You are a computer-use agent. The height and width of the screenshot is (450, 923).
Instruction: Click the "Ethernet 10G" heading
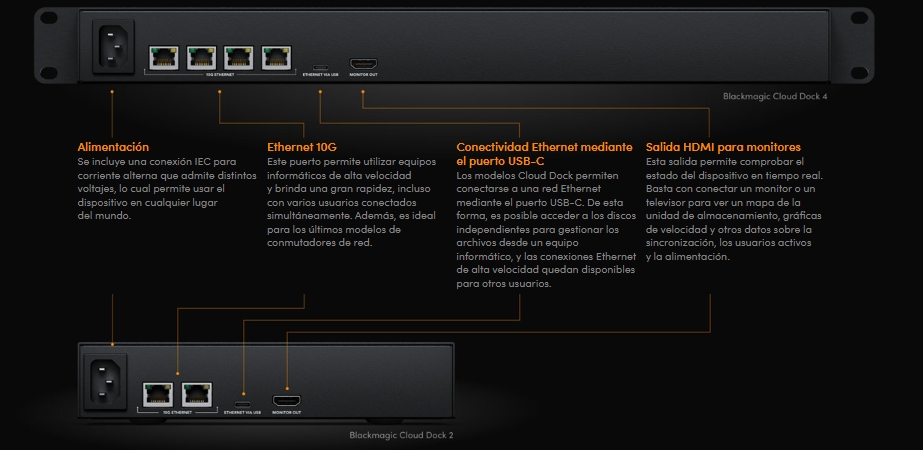pyautogui.click(x=302, y=147)
